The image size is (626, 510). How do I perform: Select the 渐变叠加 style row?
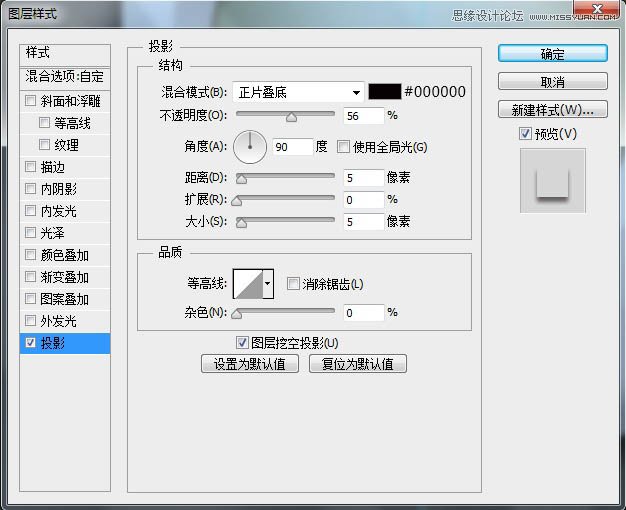pyautogui.click(x=65, y=277)
